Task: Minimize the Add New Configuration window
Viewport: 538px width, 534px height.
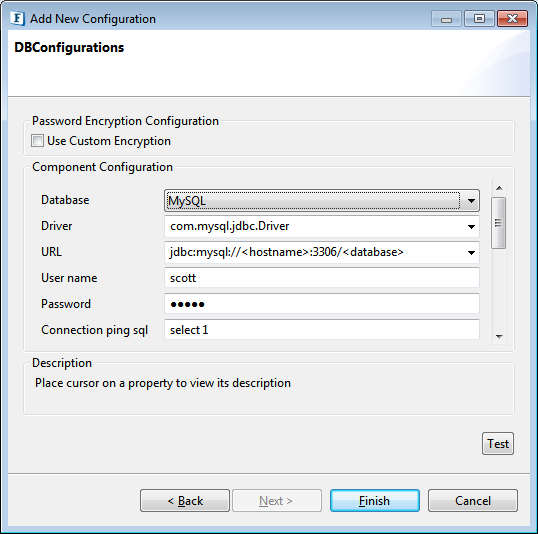Action: tap(446, 19)
